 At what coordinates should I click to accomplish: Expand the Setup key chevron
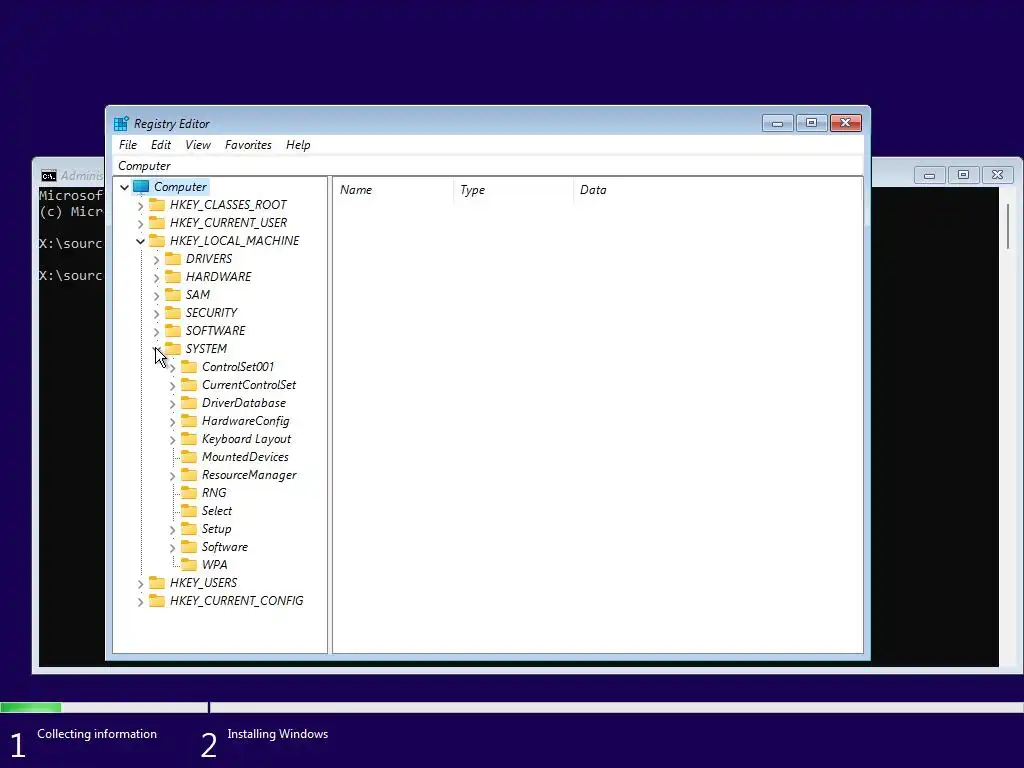172,530
